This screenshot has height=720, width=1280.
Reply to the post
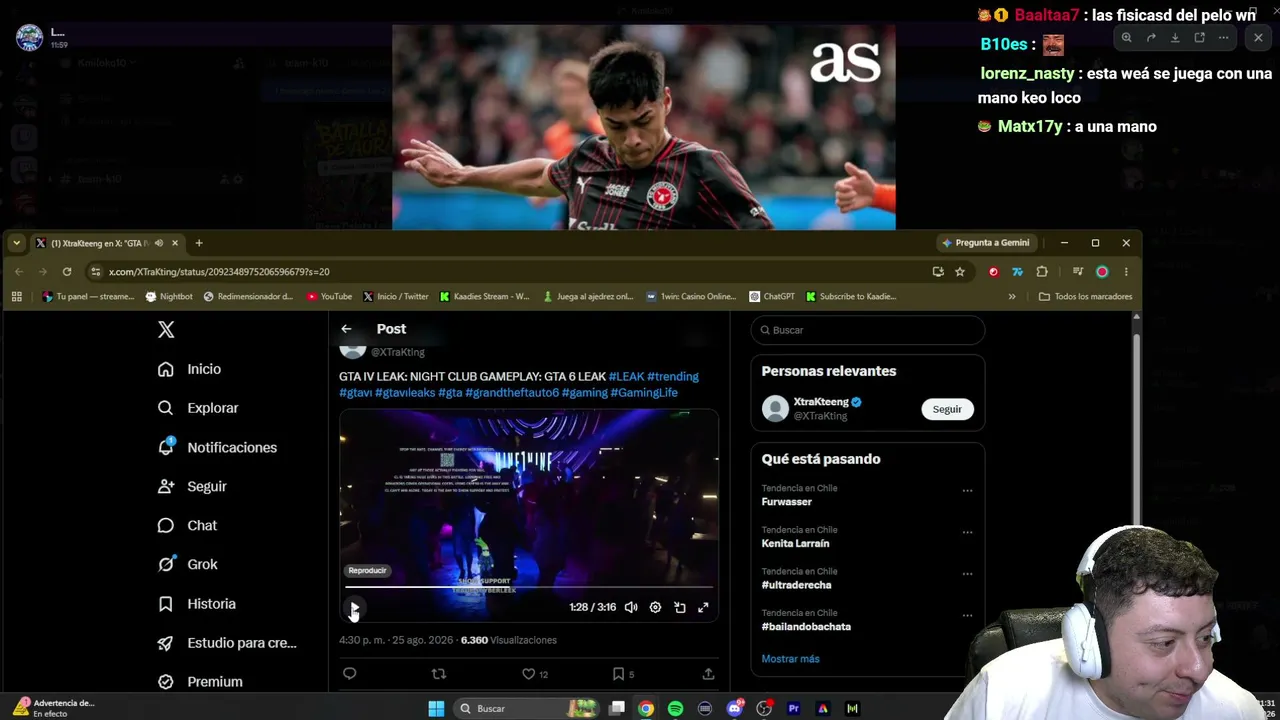(x=349, y=674)
